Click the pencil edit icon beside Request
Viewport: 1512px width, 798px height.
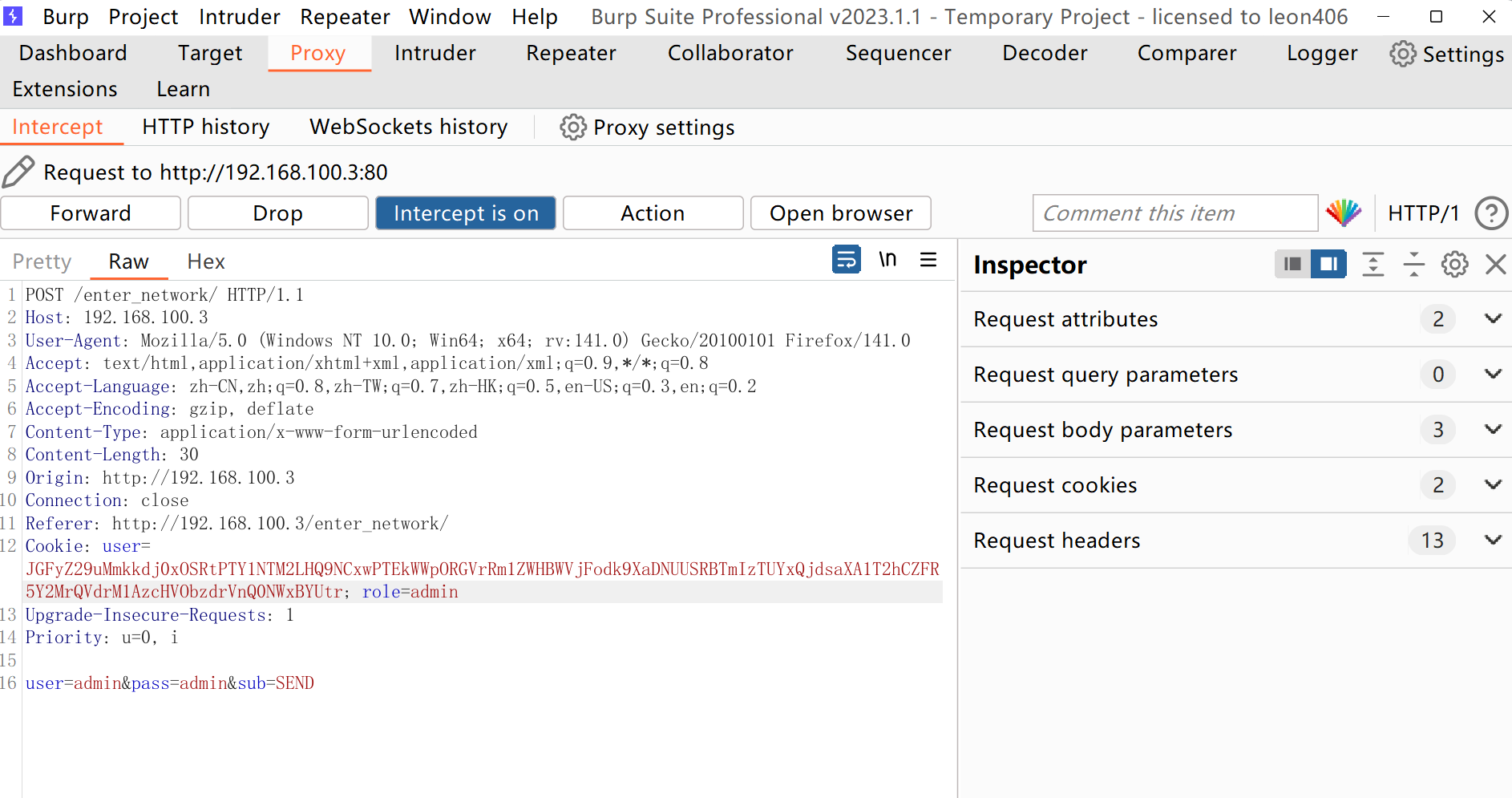tap(18, 172)
